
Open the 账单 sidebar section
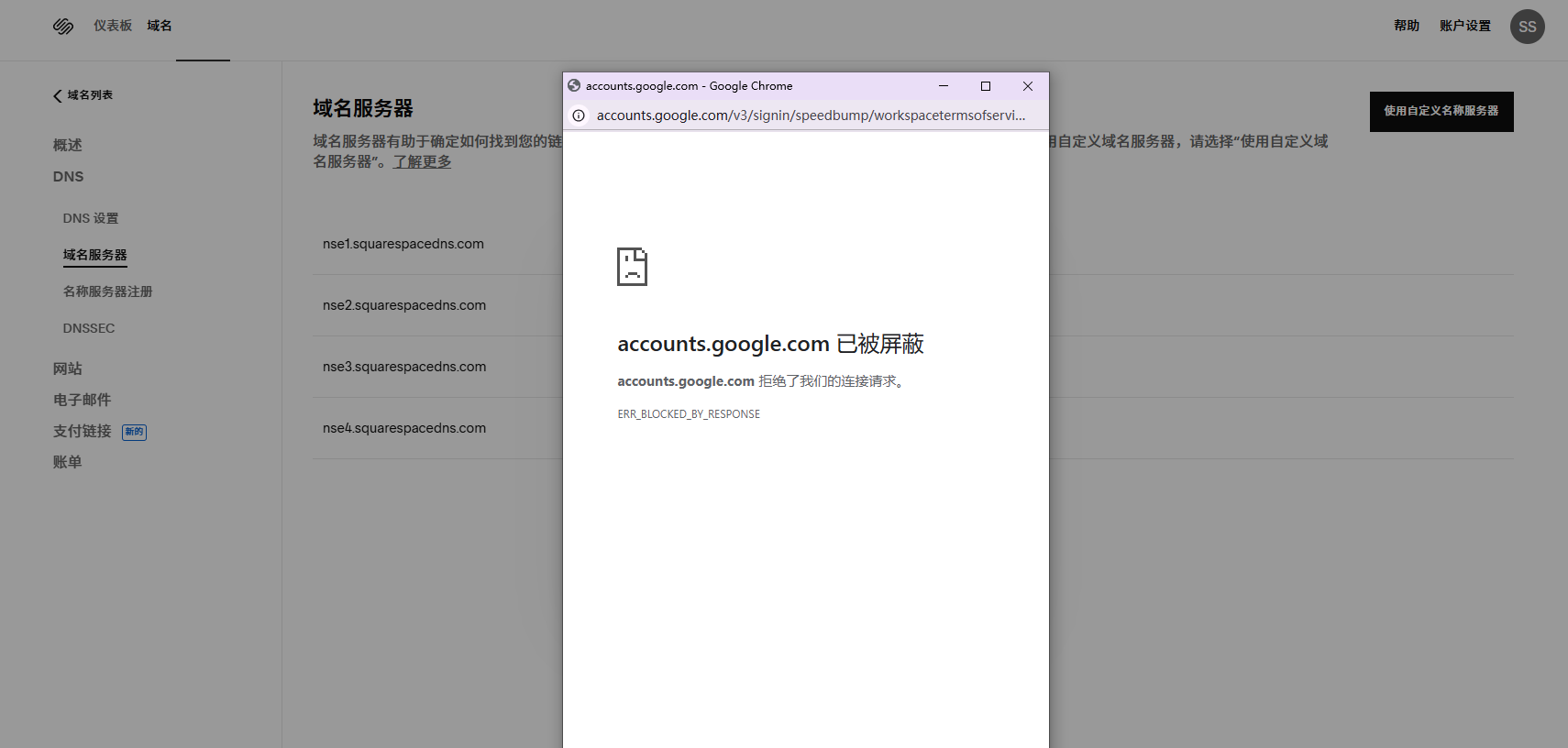(x=68, y=462)
